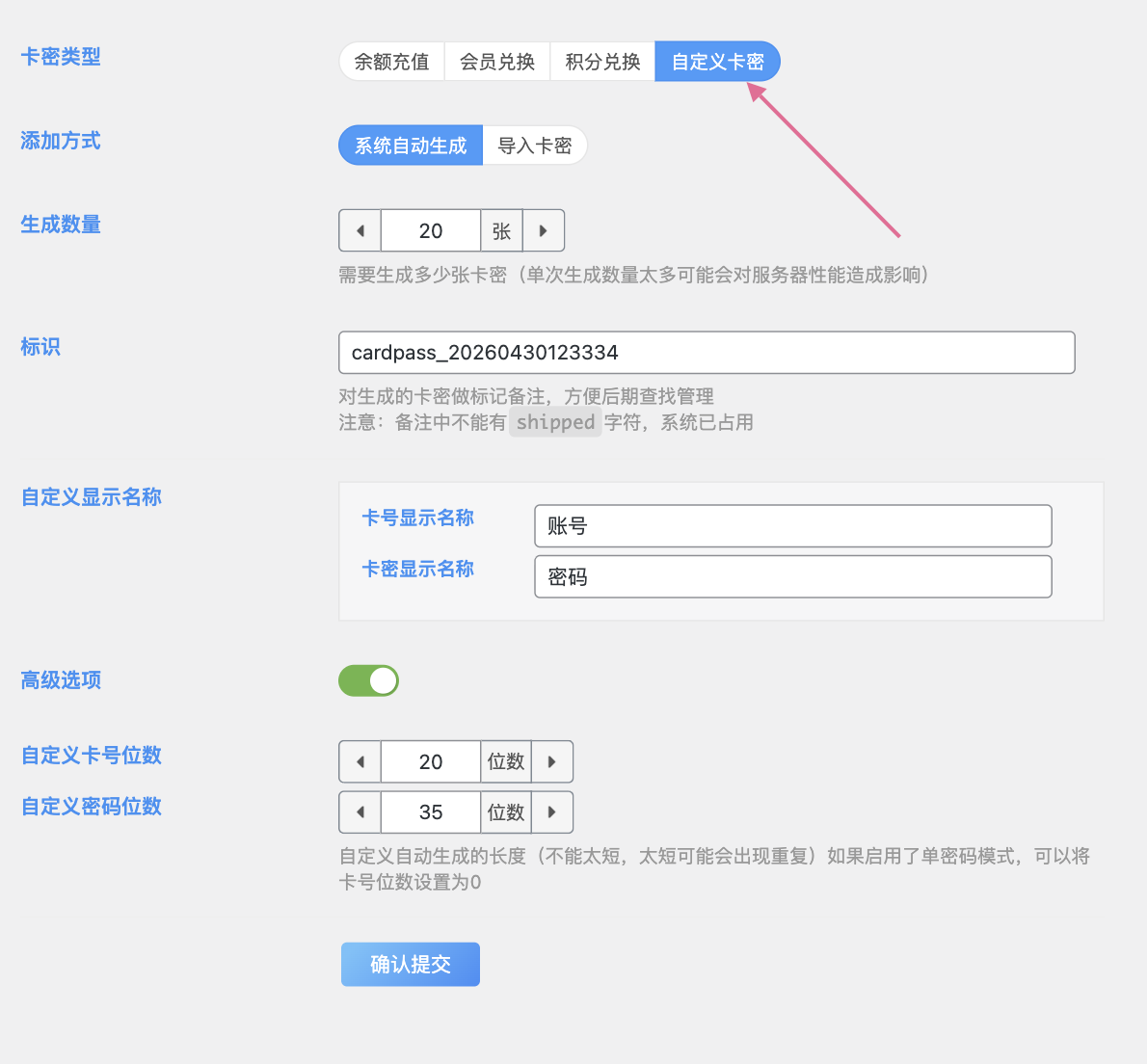
Task: Click the 卡密显示名称 label
Action: pyautogui.click(x=418, y=569)
